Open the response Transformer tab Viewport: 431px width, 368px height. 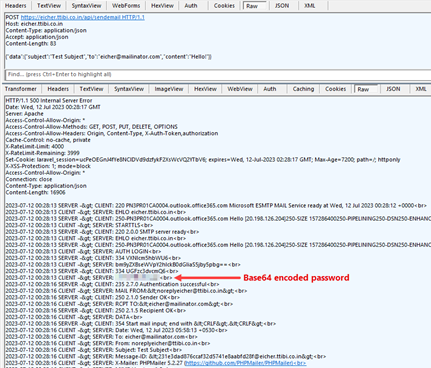[21, 89]
